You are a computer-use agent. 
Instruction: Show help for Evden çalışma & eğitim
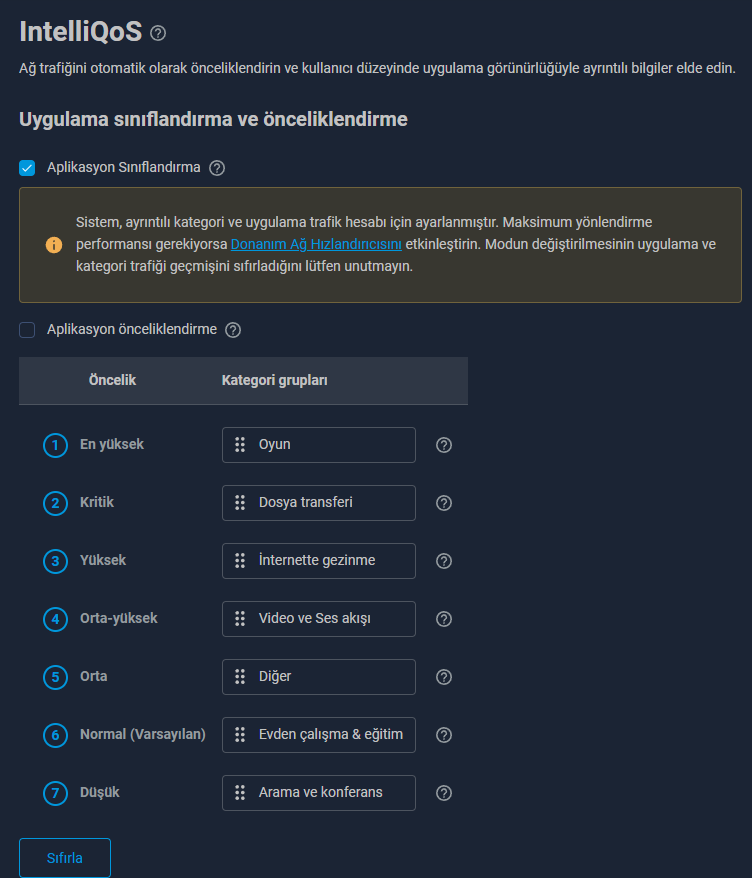[444, 735]
